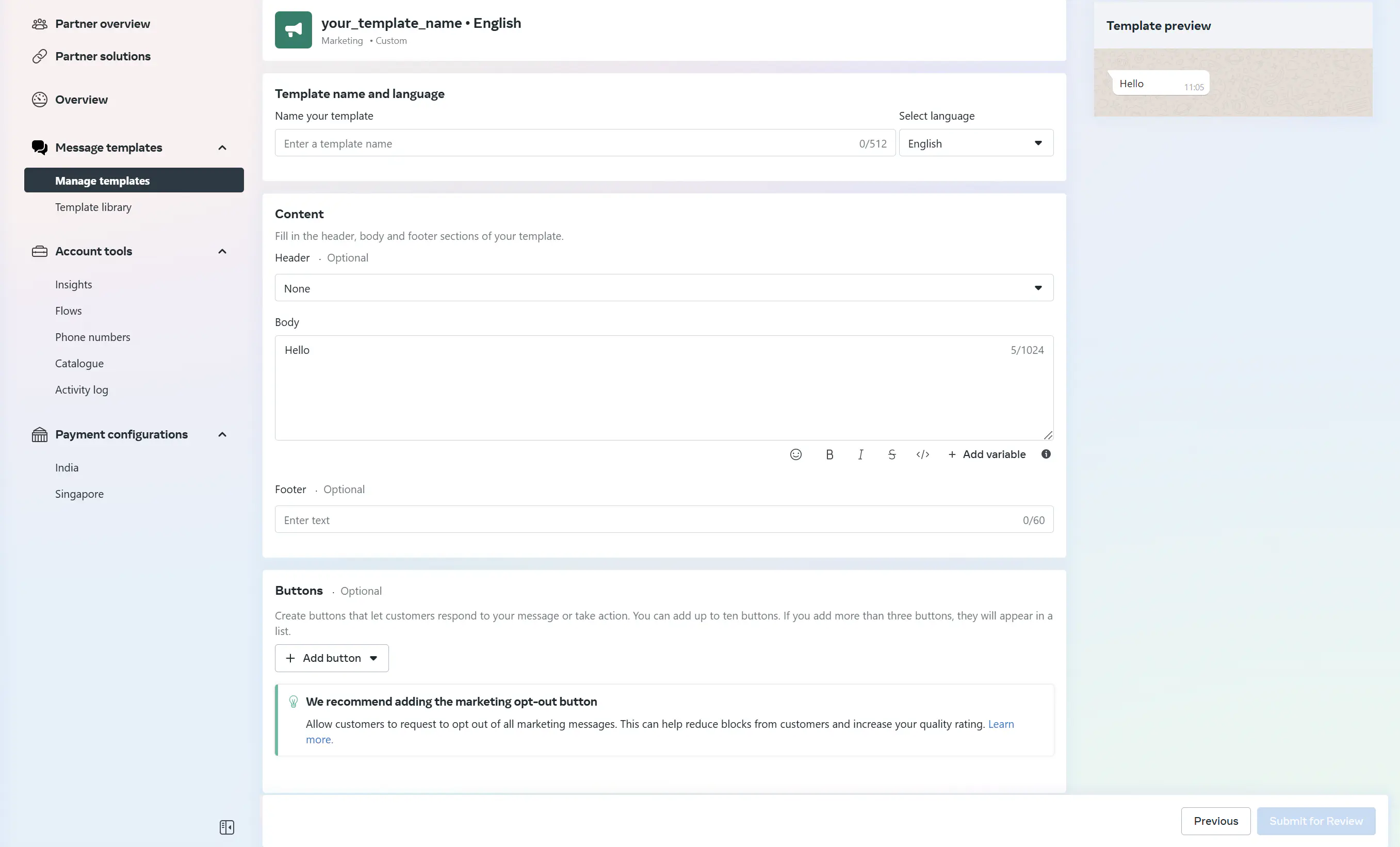The width and height of the screenshot is (1400, 847).
Task: Apply strikethrough formatting to body text
Action: point(891,454)
